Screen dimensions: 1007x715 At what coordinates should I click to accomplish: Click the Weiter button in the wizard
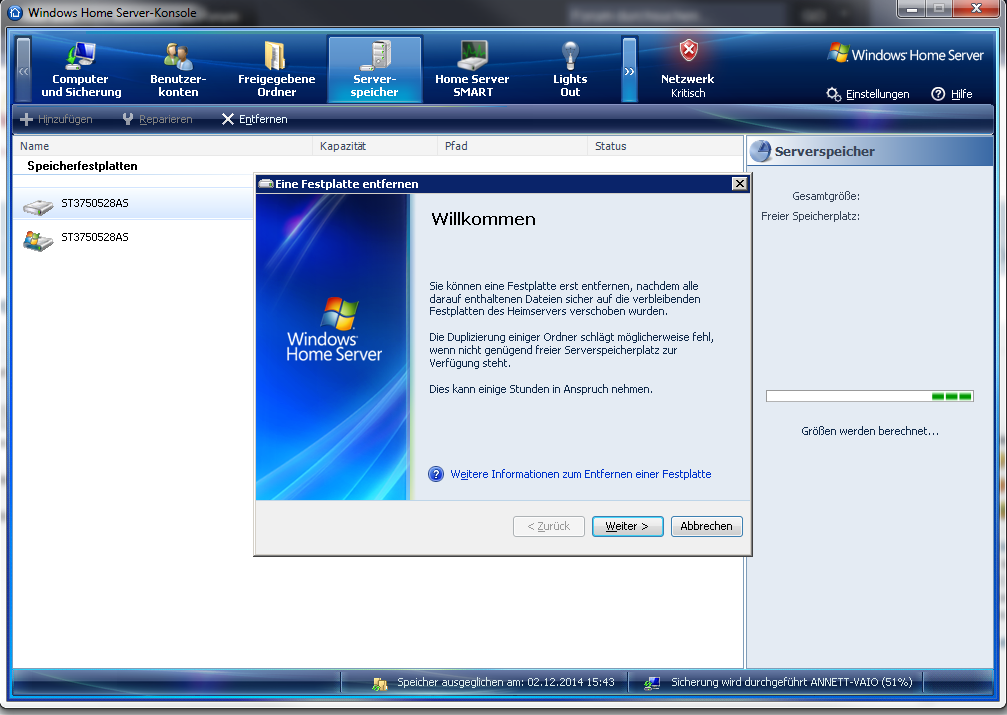[x=627, y=526]
